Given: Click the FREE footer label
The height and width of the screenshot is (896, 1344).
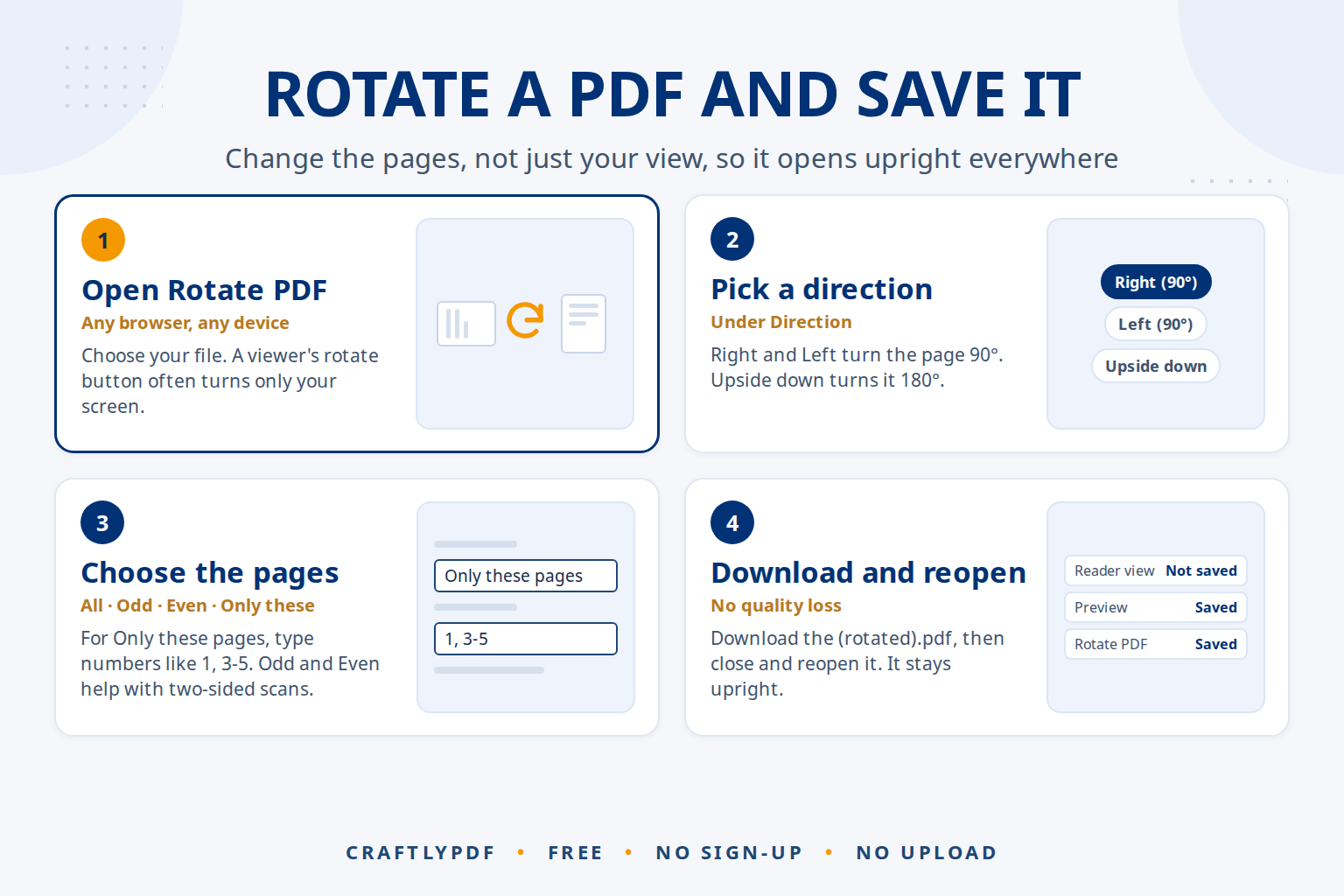Looking at the screenshot, I should coord(576,853).
